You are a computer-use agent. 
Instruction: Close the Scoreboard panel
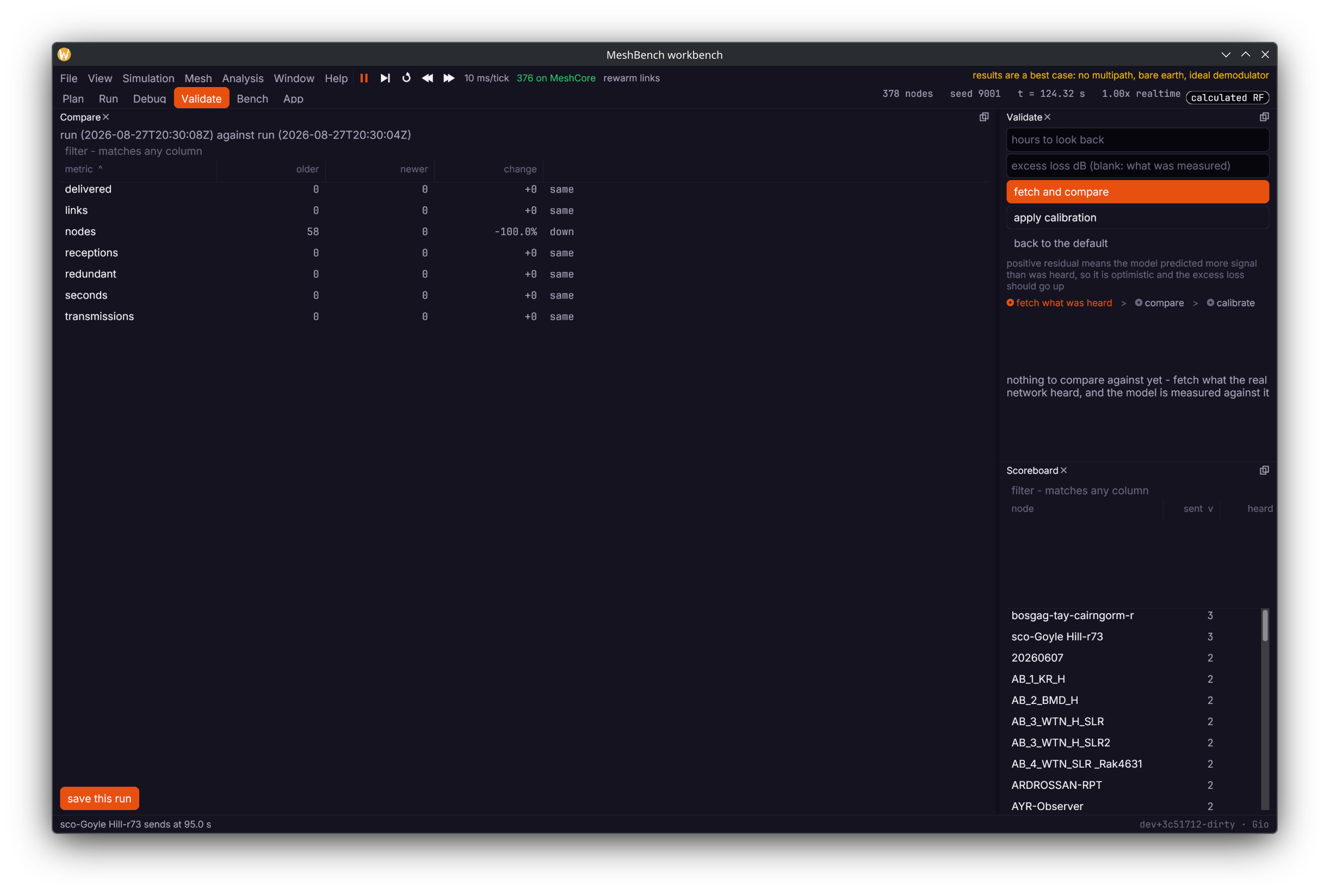coord(1063,470)
